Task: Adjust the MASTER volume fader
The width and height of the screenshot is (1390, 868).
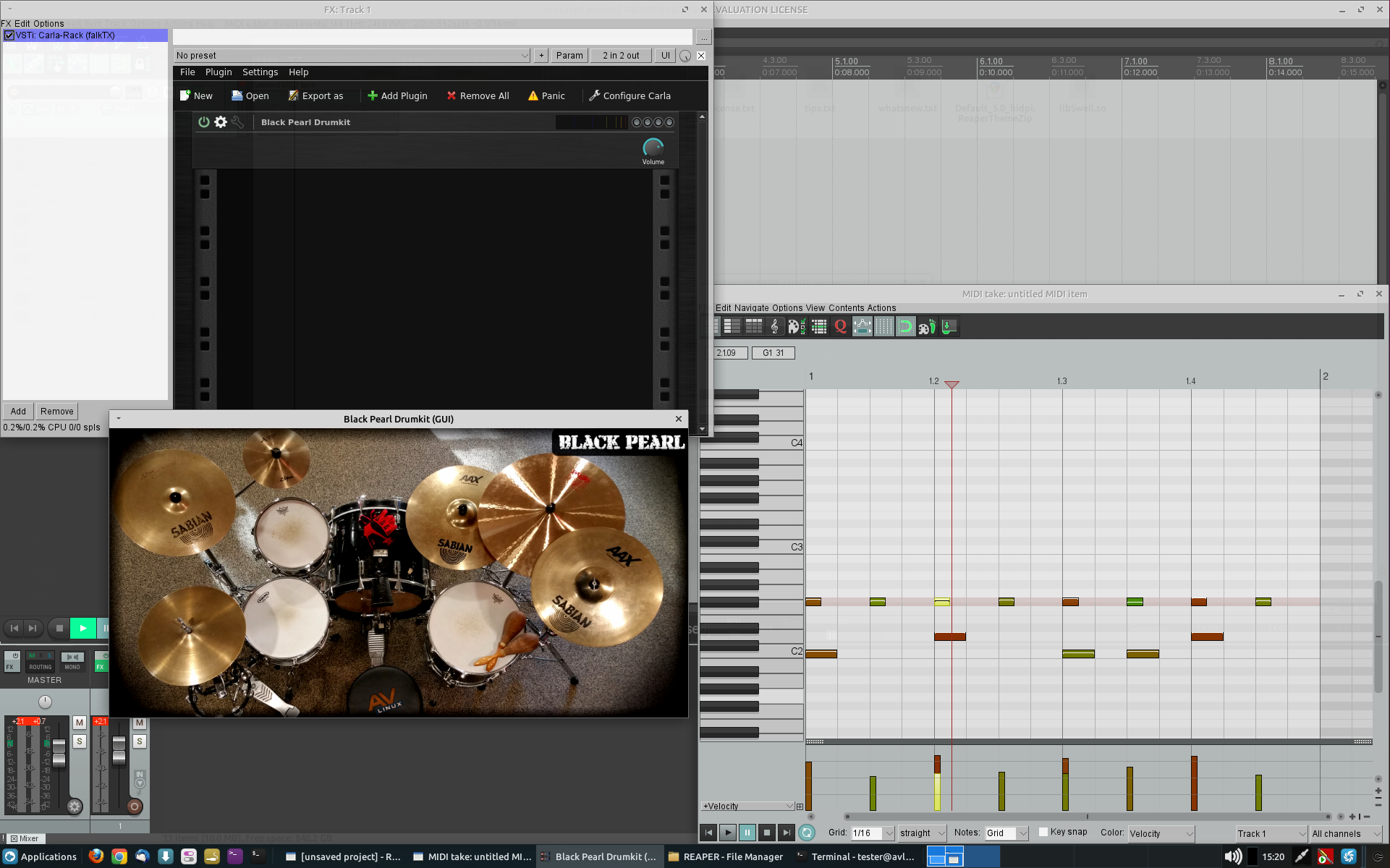Action: pyautogui.click(x=59, y=752)
